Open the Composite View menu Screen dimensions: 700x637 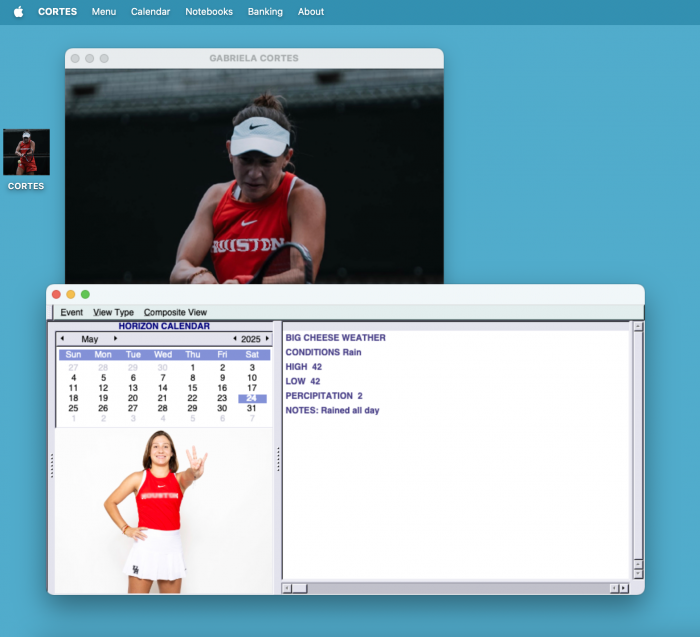coord(175,313)
